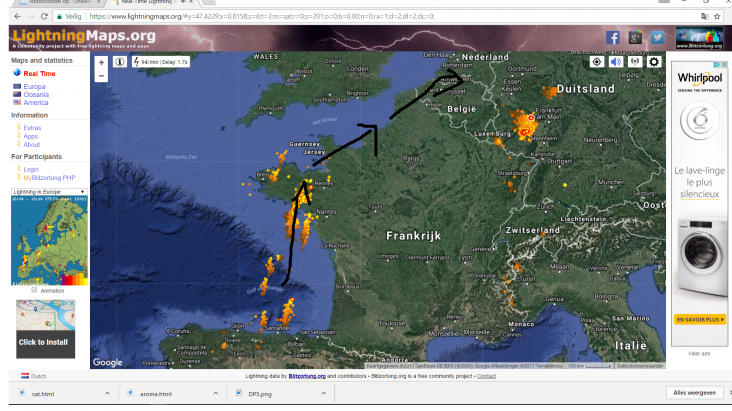The width and height of the screenshot is (732, 411).
Task: Expand options for arome.html download
Action: pos(215,394)
